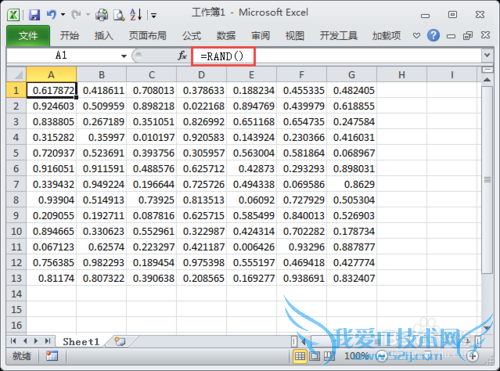Select cell containing 0.006426

251,247
